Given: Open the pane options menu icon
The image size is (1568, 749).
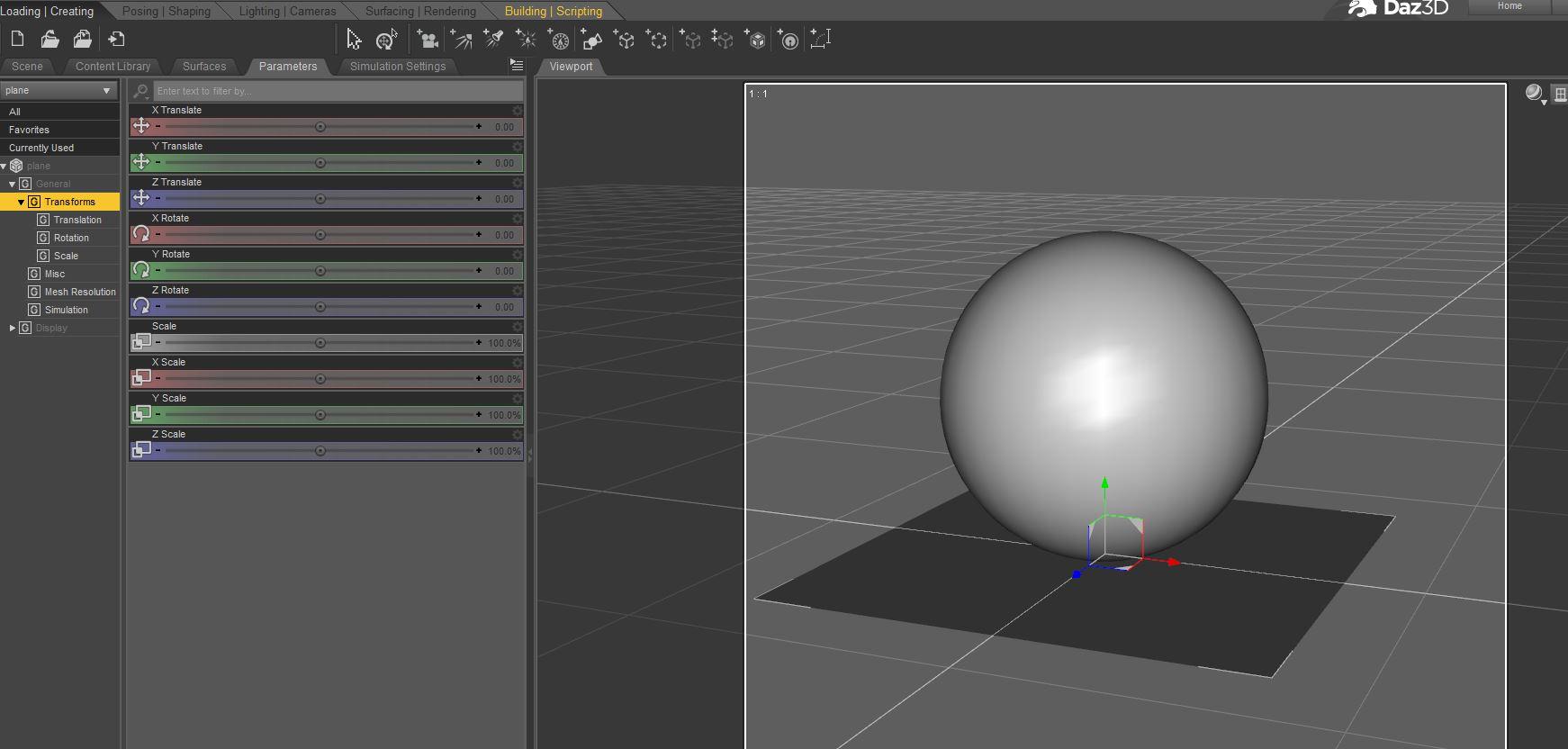Looking at the screenshot, I should click(x=517, y=65).
